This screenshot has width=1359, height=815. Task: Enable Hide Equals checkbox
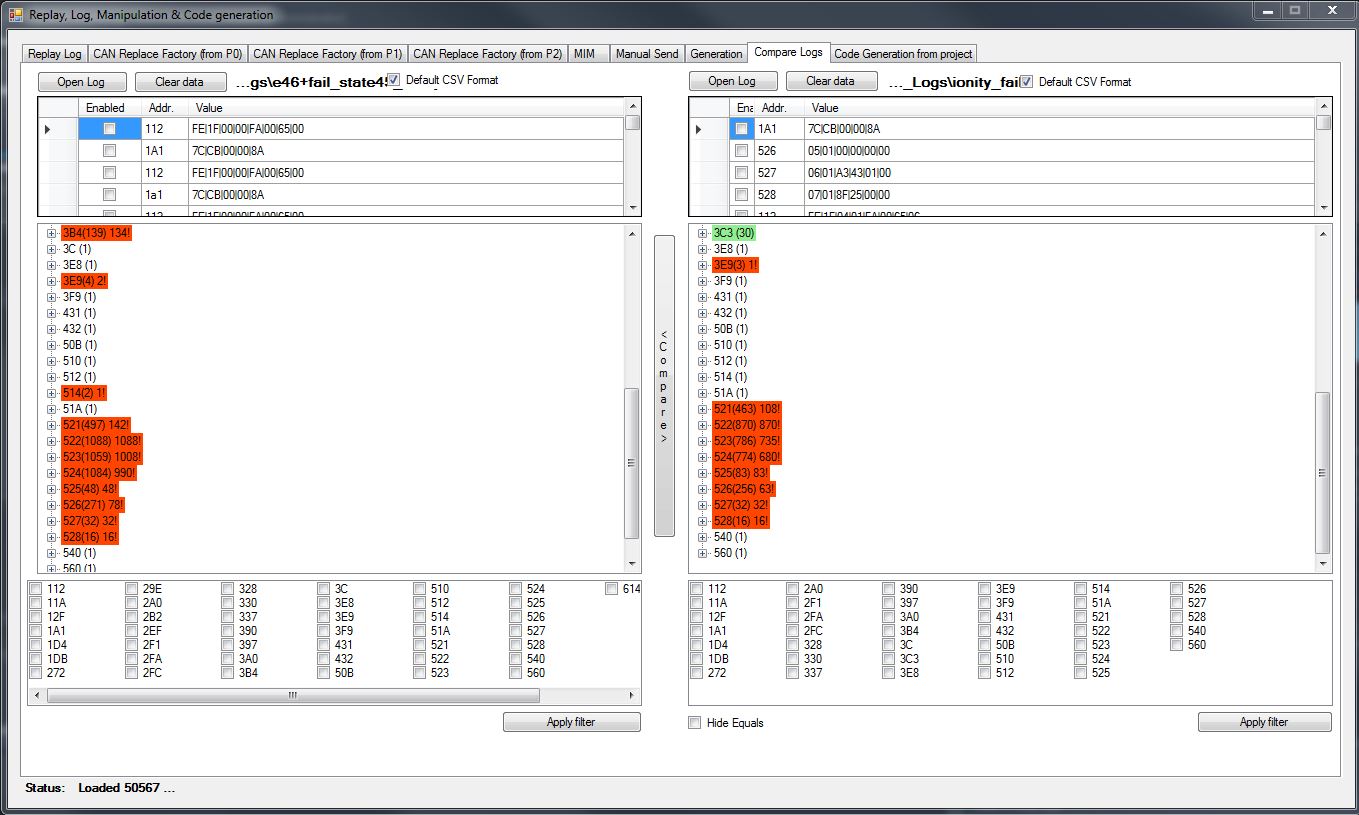click(x=695, y=723)
